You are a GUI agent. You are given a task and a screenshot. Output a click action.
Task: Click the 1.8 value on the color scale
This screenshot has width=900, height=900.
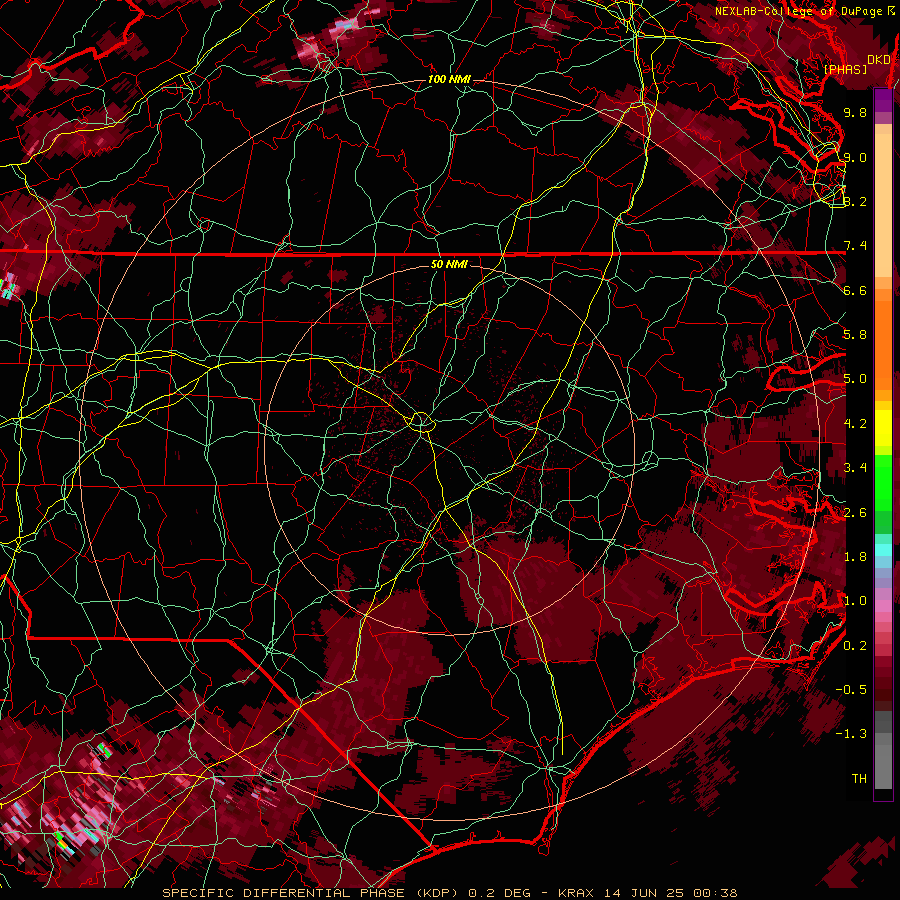(855, 557)
